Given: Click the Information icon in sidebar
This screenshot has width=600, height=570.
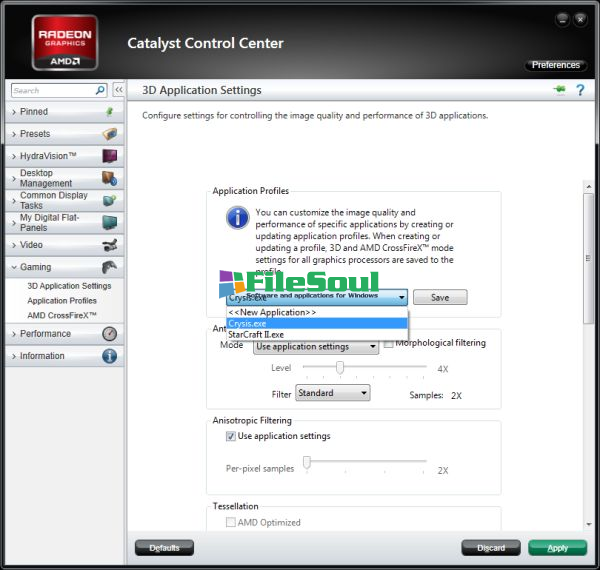Looking at the screenshot, I should (x=110, y=356).
